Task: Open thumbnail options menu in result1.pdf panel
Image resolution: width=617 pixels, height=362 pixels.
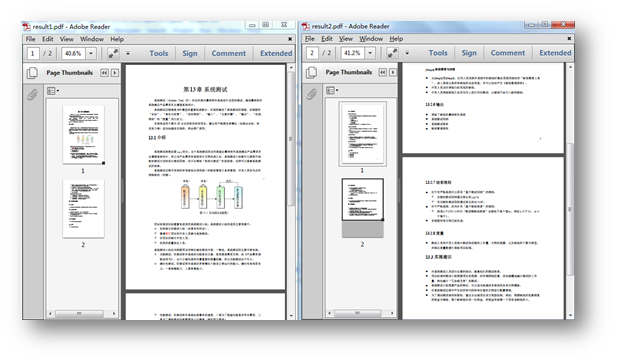Action: [53, 91]
